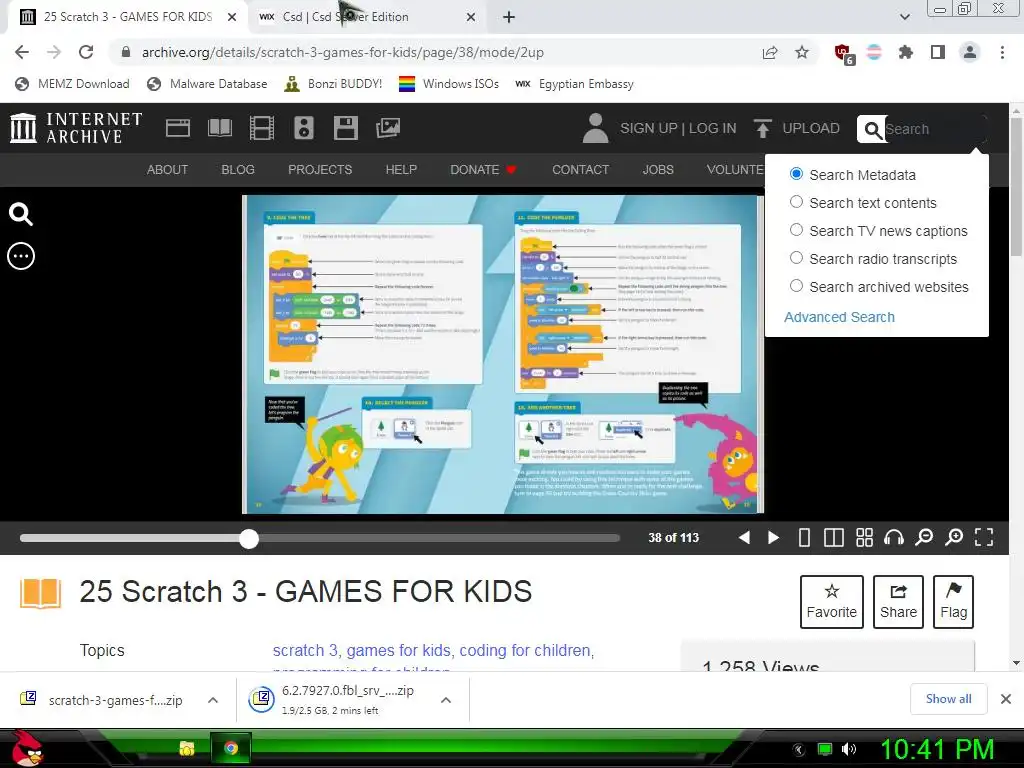Open the Software floppy disk icon
Screen dimensions: 1024x768
click(x=345, y=128)
